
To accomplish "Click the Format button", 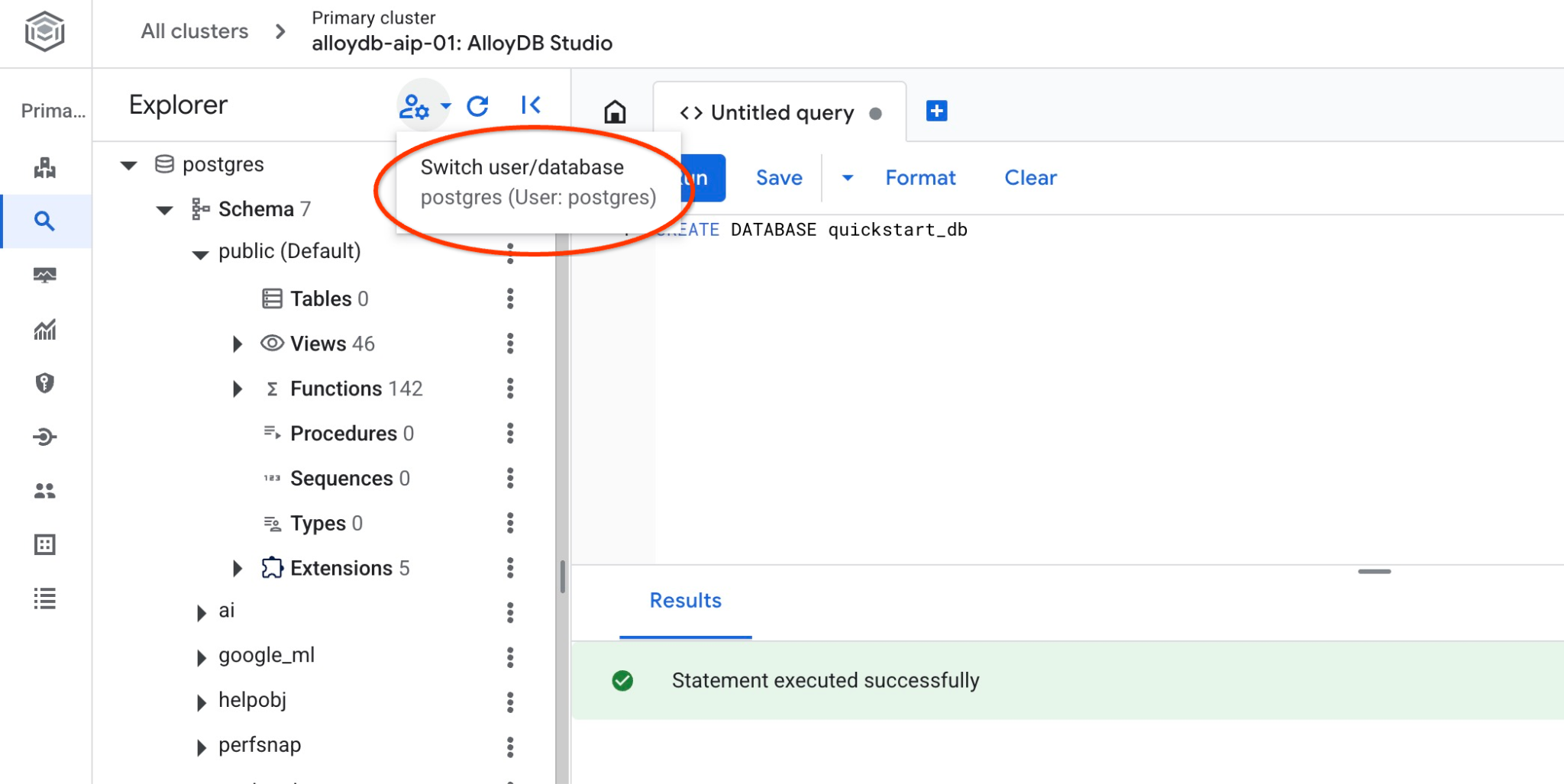I will [x=920, y=178].
